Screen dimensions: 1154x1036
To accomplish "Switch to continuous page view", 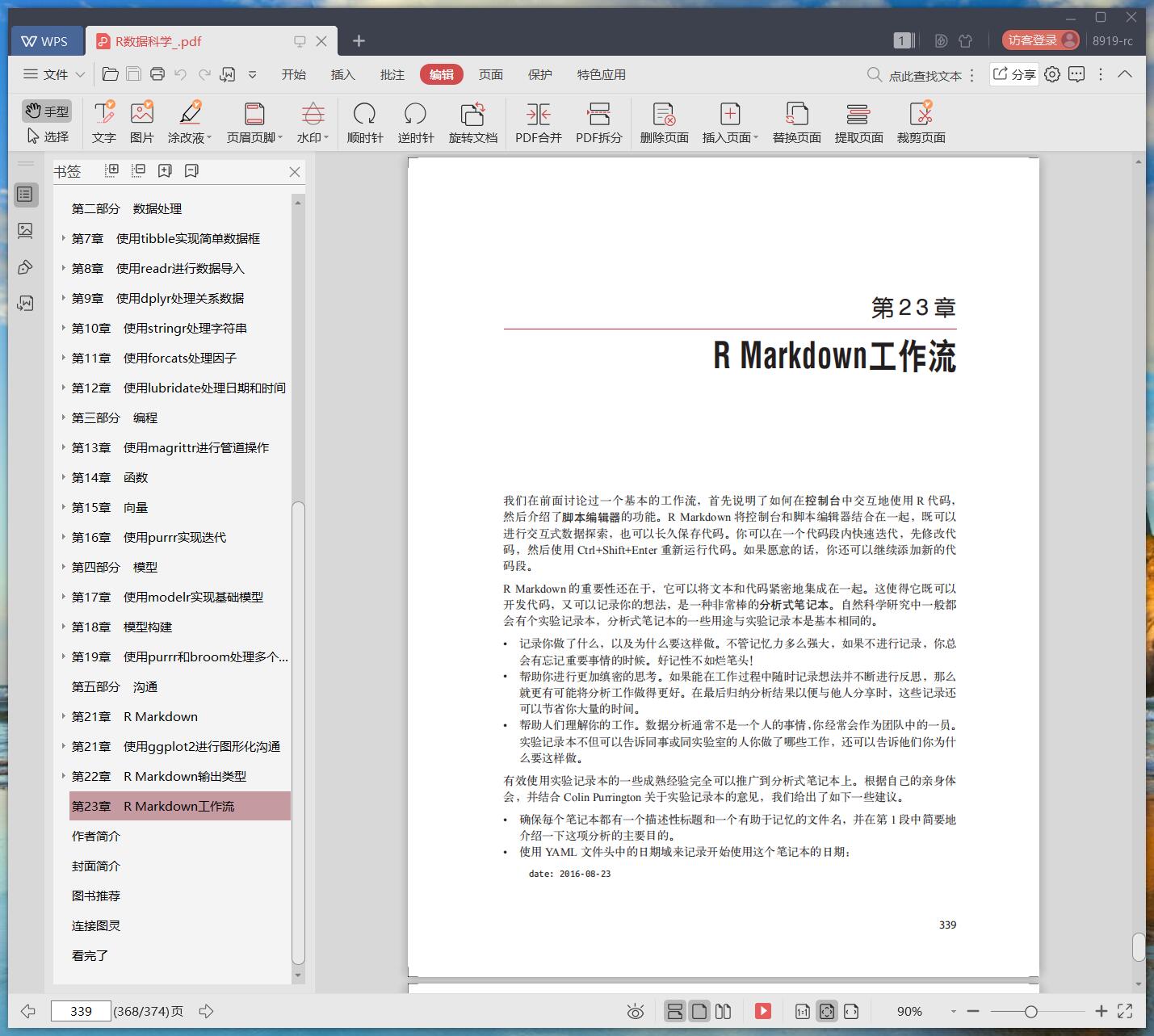I will tap(675, 1011).
